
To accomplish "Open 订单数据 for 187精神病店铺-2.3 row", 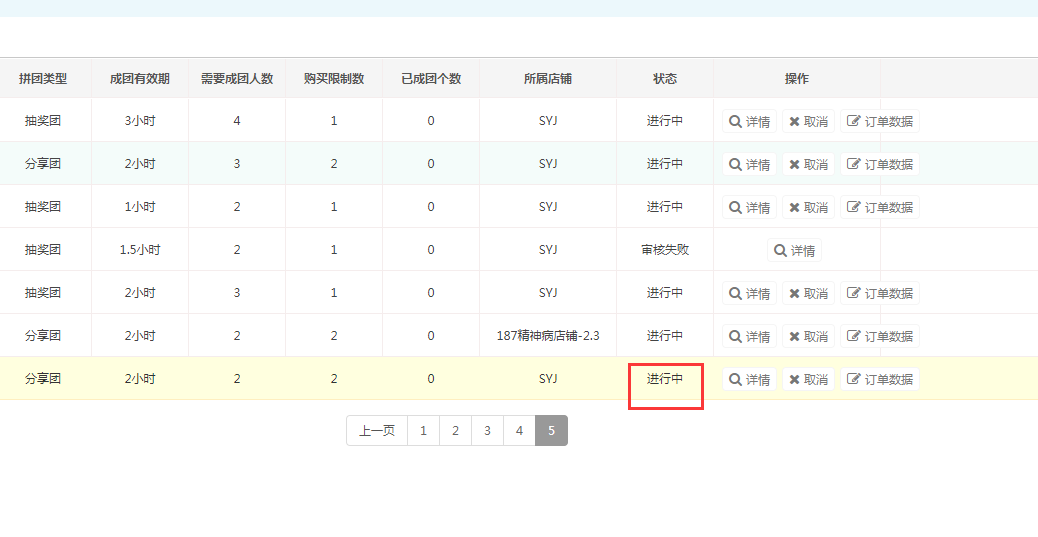I will coord(880,337).
